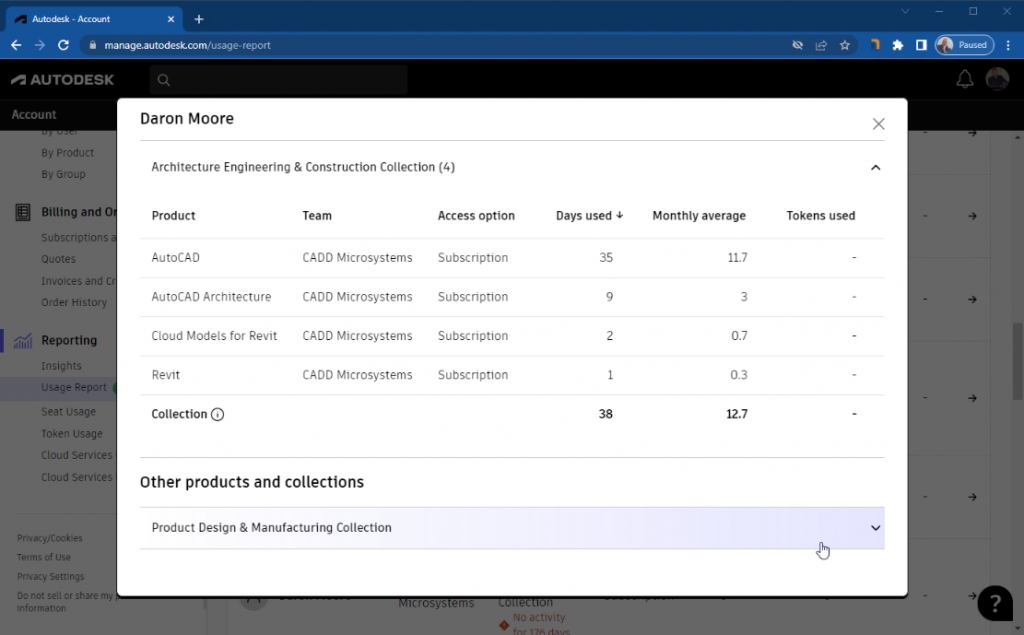Open the help question mark button
1024x635 pixels.
click(995, 602)
